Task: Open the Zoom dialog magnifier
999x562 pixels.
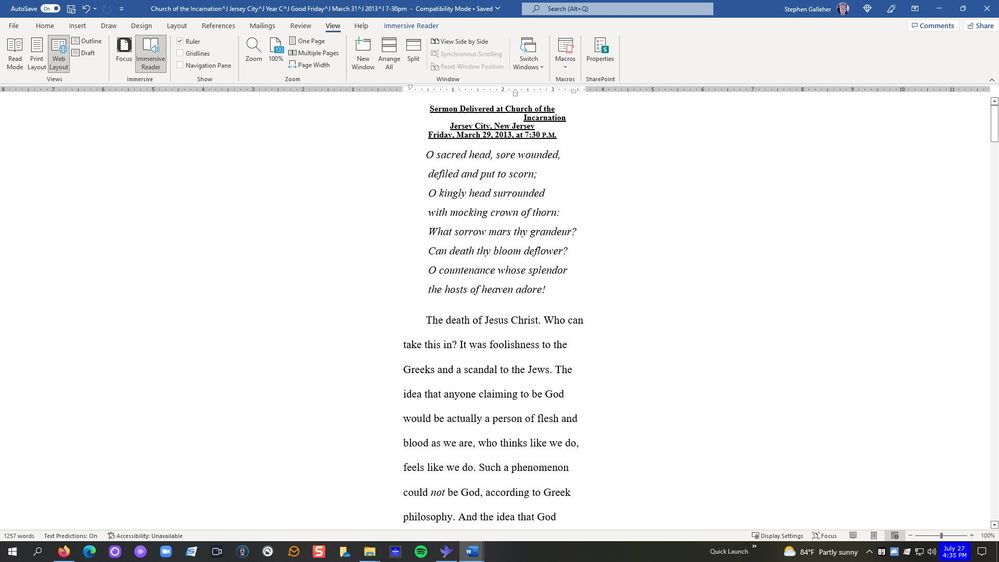Action: [x=254, y=50]
